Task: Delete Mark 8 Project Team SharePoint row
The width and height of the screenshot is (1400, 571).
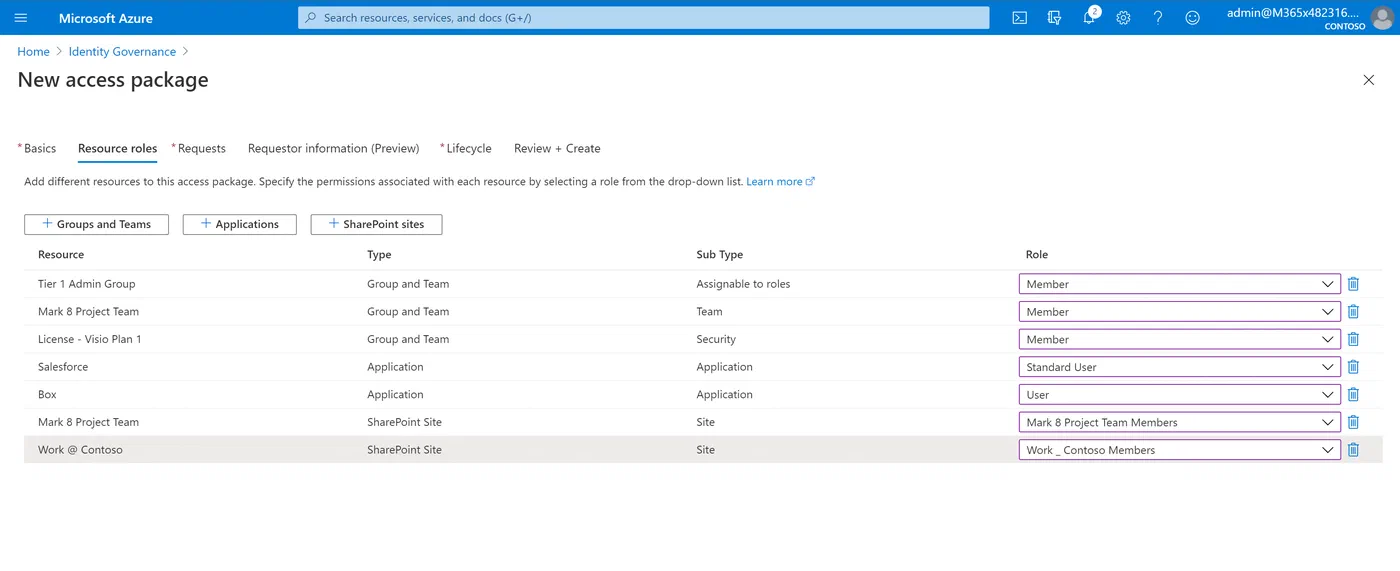Action: click(x=1353, y=422)
